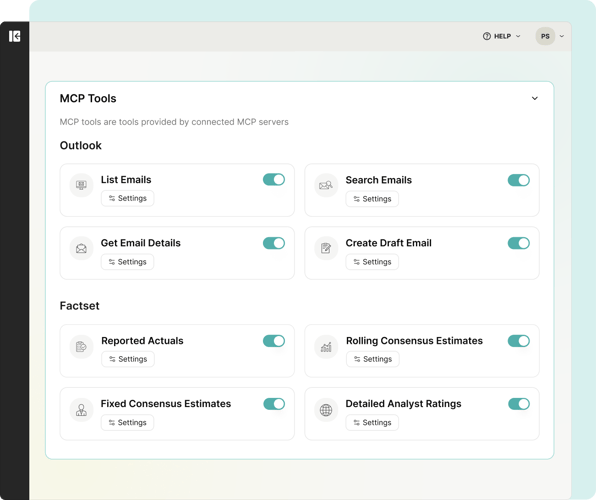Screen dimensions: 596x500
Task: Click the Reported Actuals document icon
Action: coord(81,346)
